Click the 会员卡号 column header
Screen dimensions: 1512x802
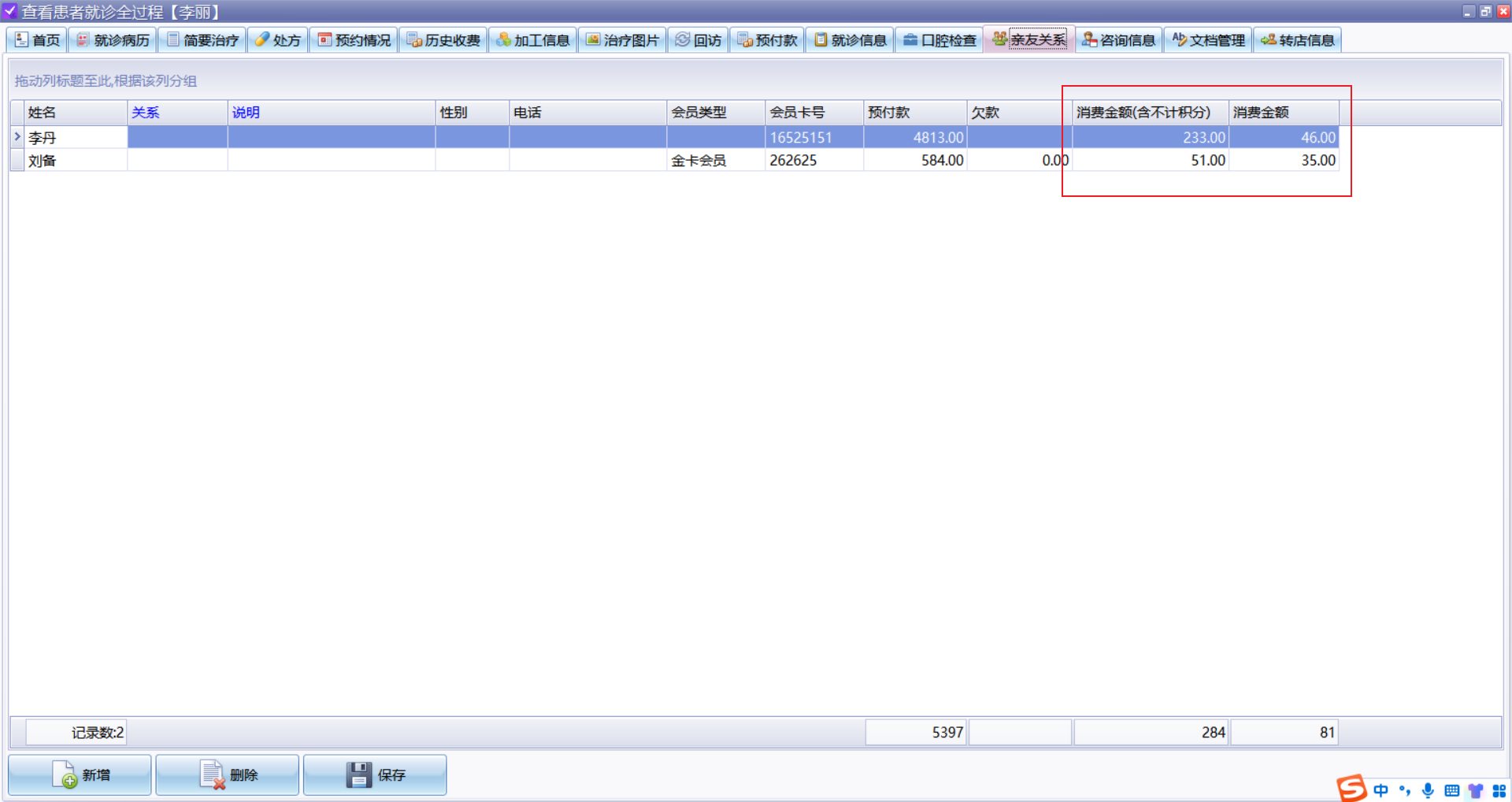pyautogui.click(x=814, y=113)
